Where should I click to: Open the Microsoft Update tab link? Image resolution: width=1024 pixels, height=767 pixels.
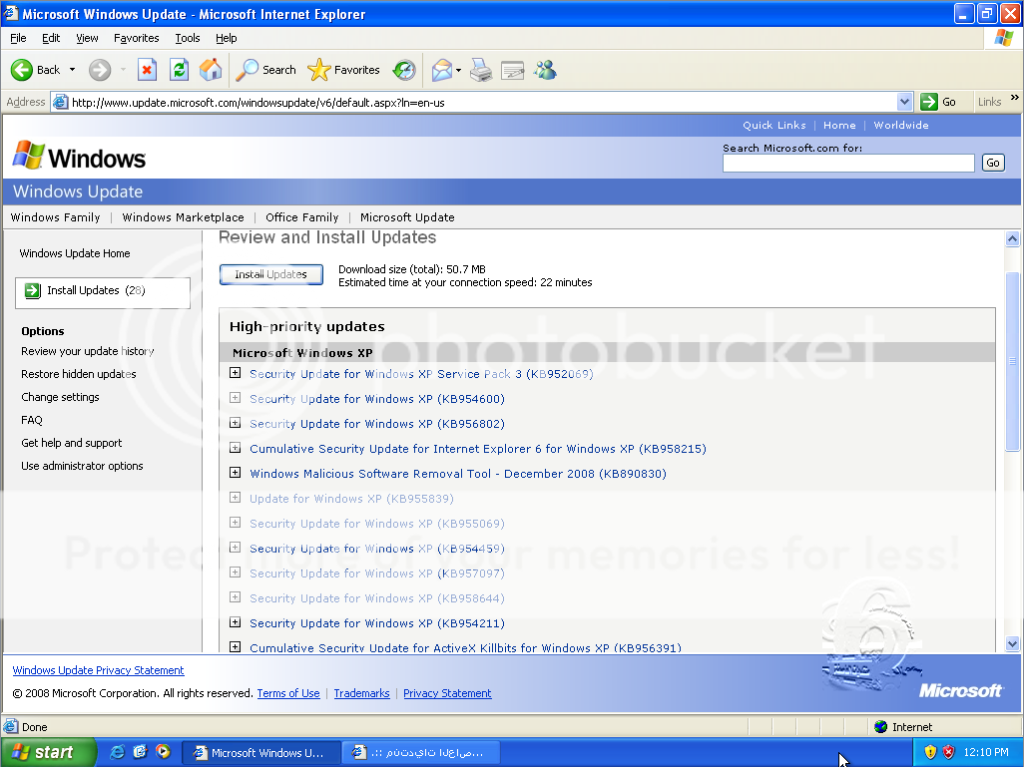[407, 218]
